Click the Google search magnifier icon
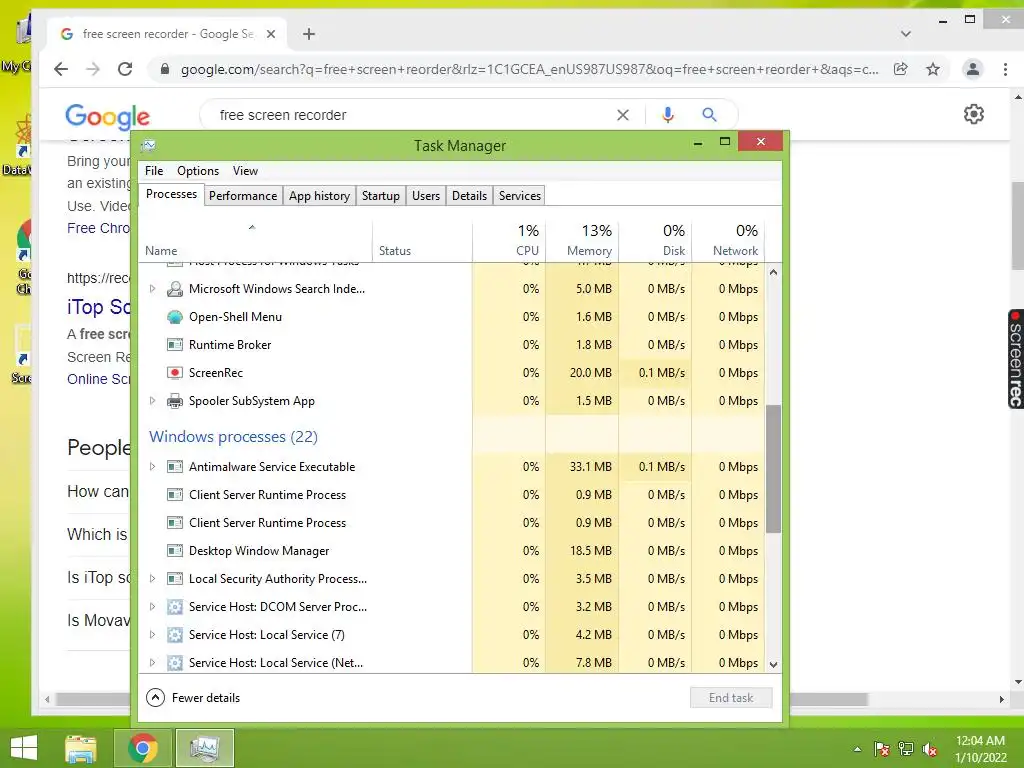Viewport: 1024px width, 768px height. click(709, 115)
